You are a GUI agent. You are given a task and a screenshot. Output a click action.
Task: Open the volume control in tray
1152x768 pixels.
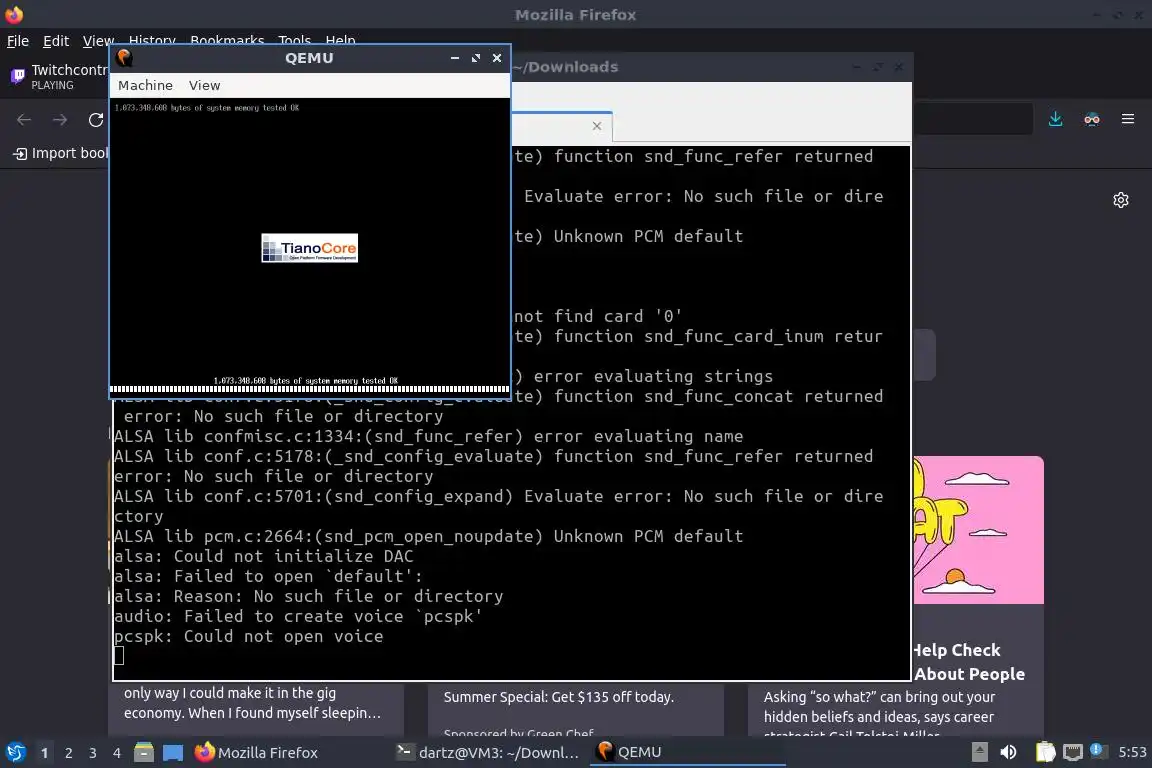coord(1008,752)
